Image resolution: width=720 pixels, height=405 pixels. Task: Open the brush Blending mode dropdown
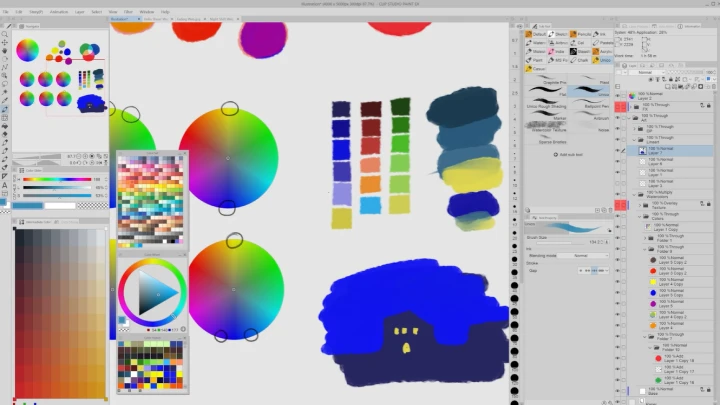pyautogui.click(x=584, y=255)
